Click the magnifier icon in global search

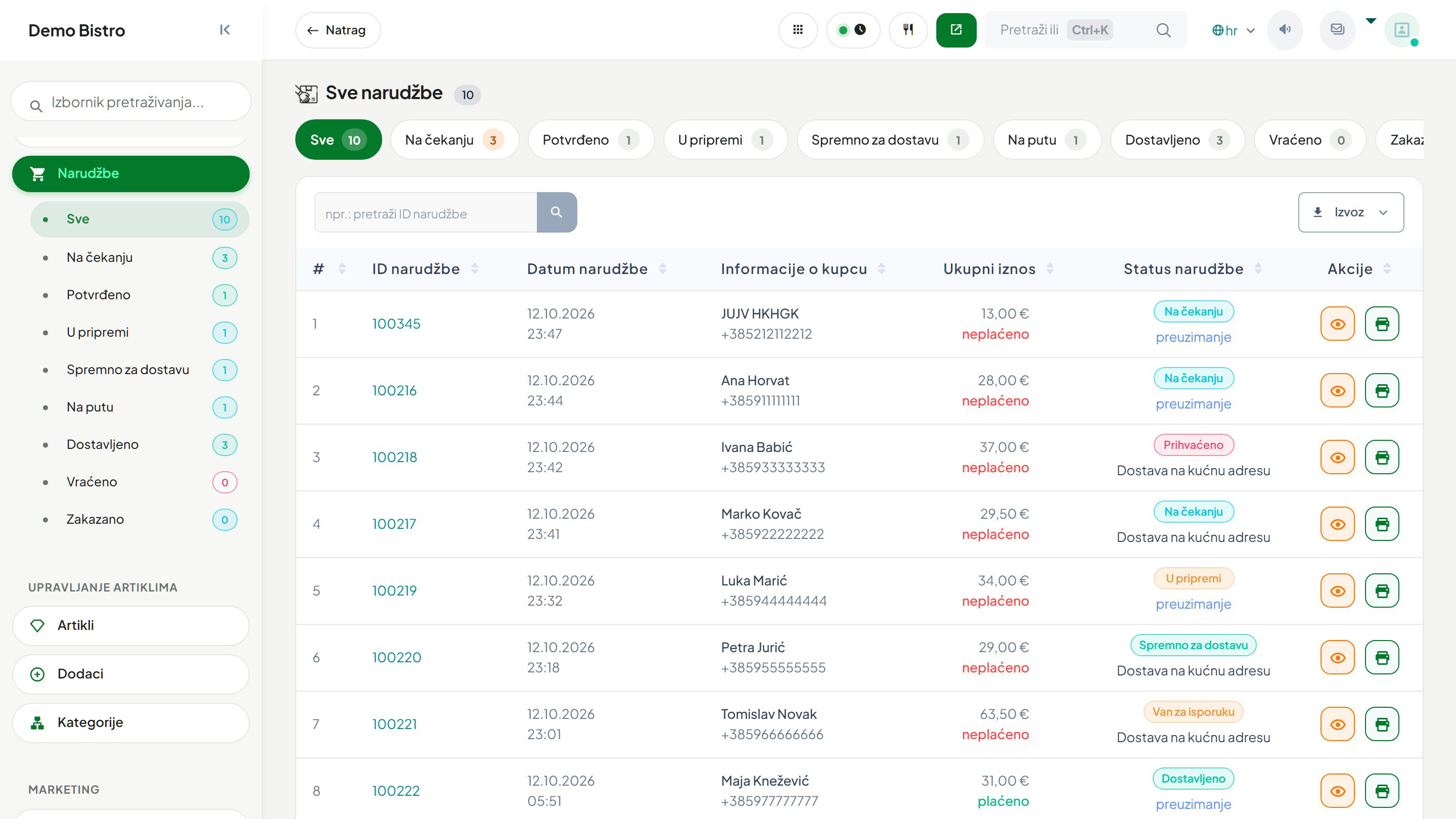[x=1163, y=30]
